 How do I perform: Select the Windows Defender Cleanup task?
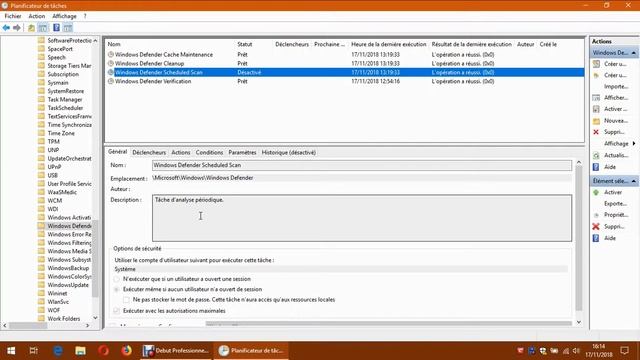[x=149, y=64]
